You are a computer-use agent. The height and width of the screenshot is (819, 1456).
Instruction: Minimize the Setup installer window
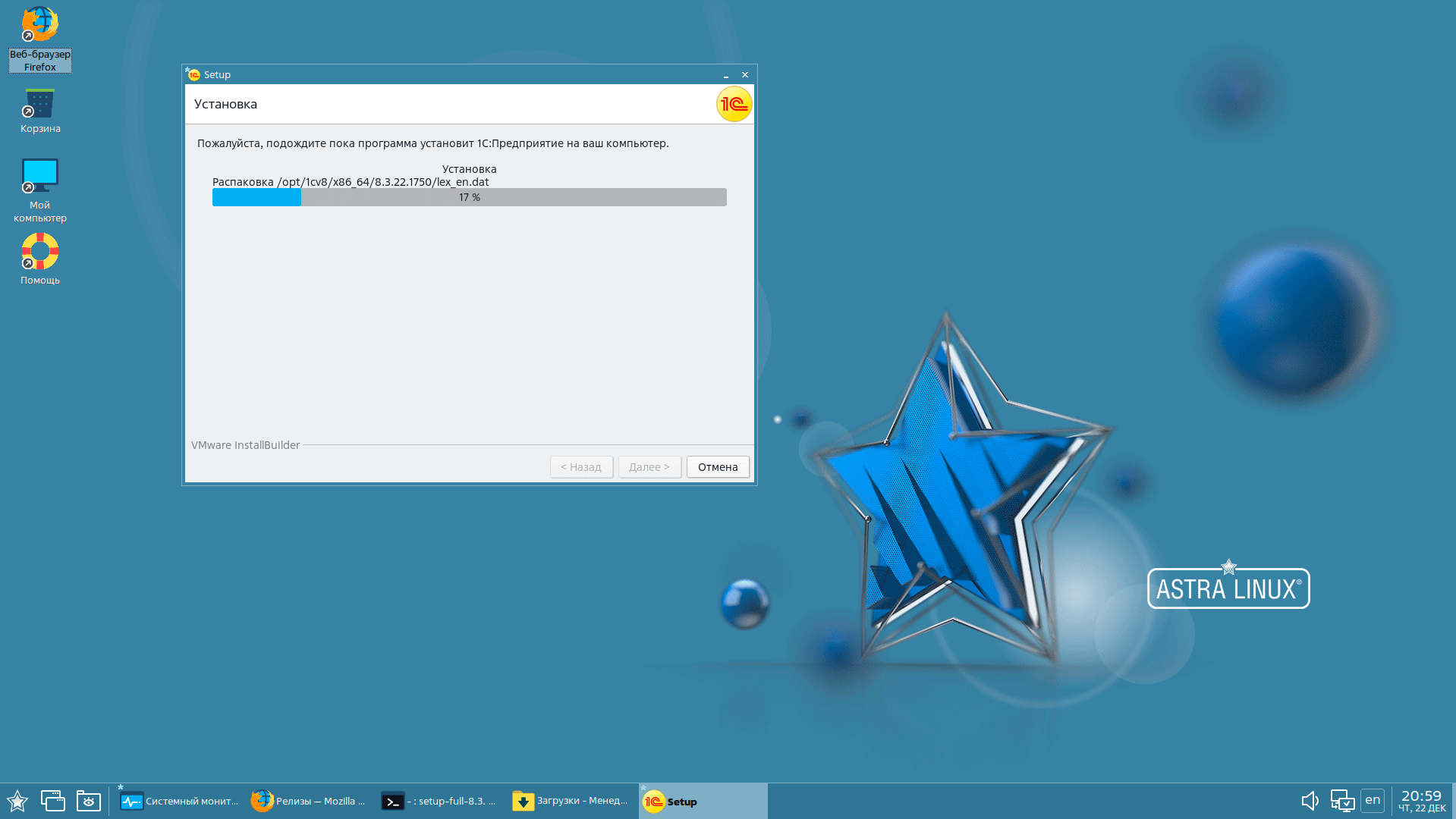point(726,75)
